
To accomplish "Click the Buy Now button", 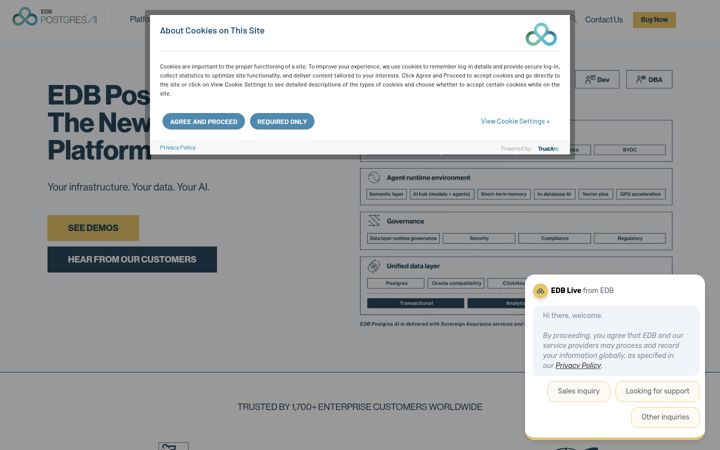I will 654,20.
